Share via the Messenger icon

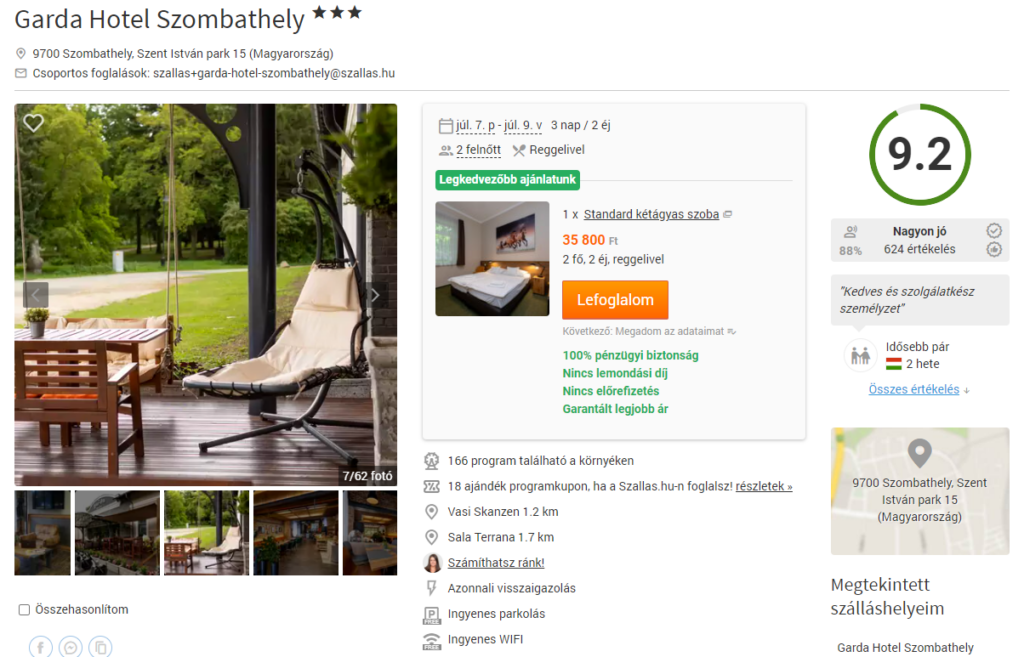(x=71, y=647)
